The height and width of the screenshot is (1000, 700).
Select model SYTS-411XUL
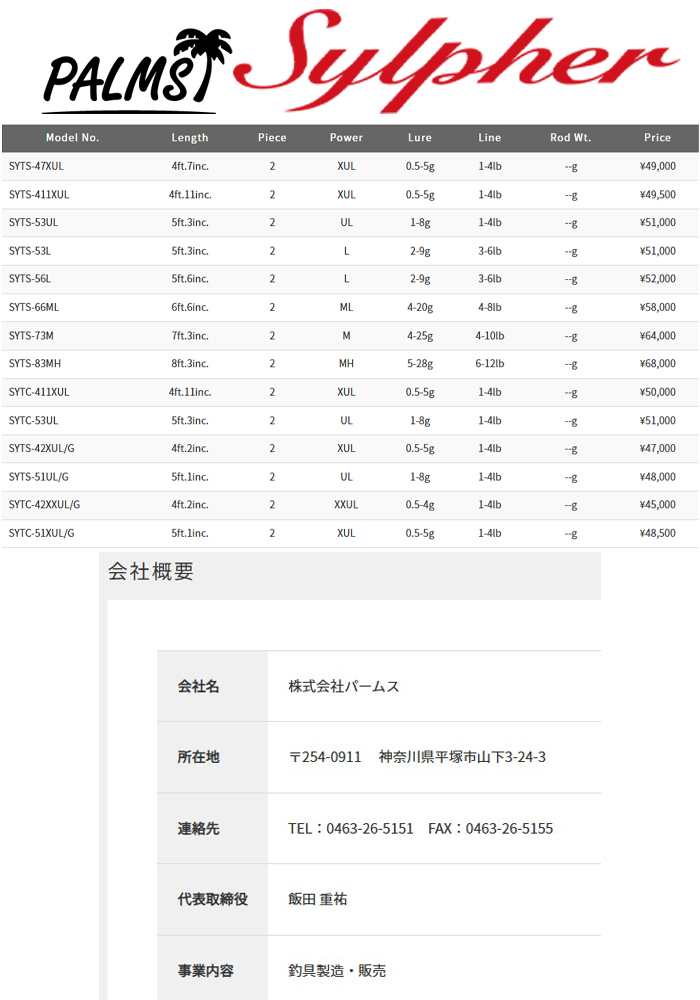coord(39,195)
